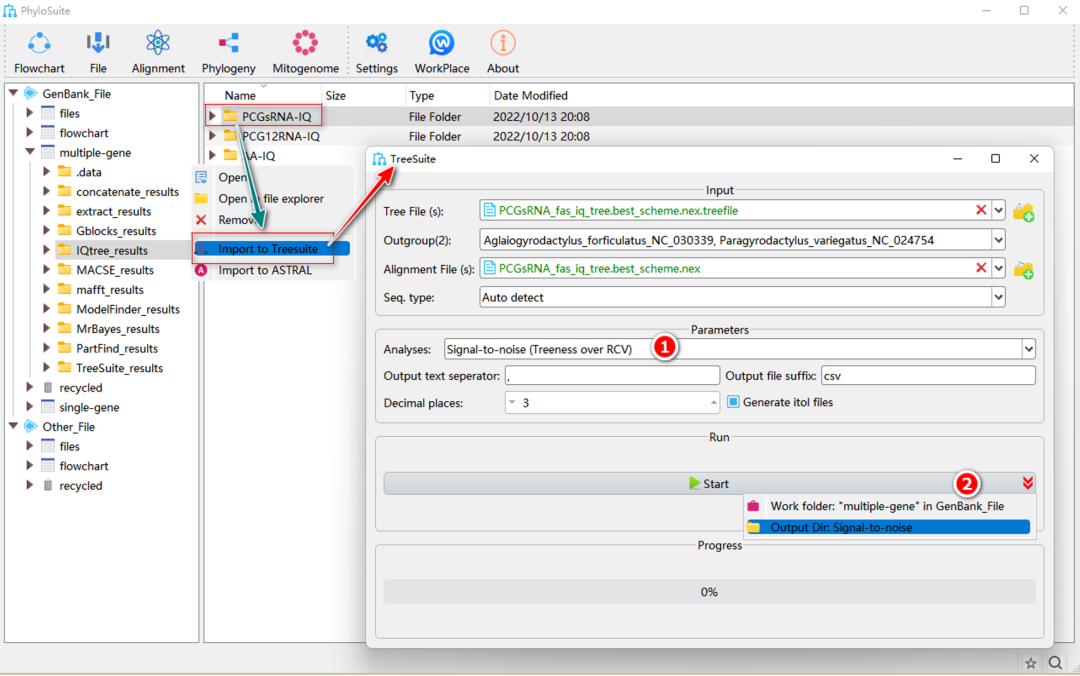
Task: Toggle the Generate itol files checkbox
Action: click(734, 402)
